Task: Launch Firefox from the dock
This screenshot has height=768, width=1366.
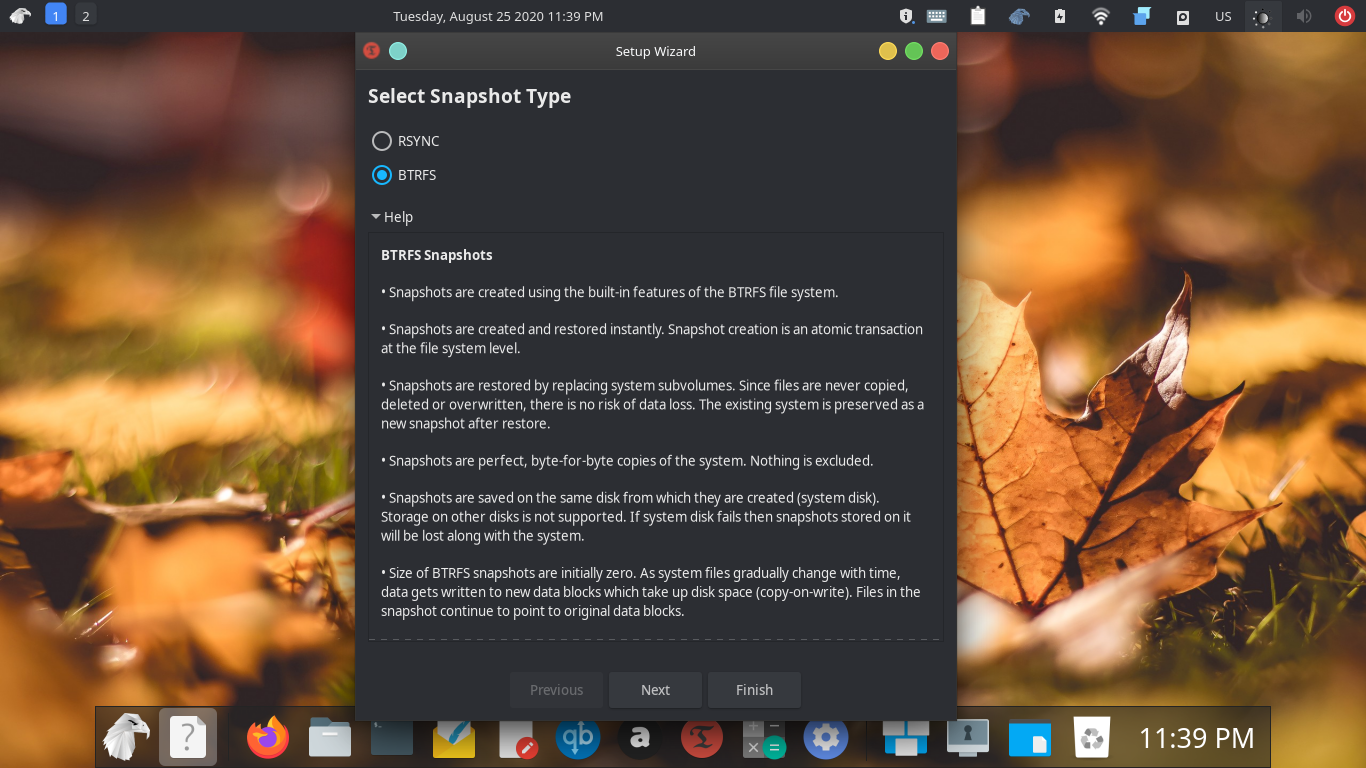Action: pos(268,739)
